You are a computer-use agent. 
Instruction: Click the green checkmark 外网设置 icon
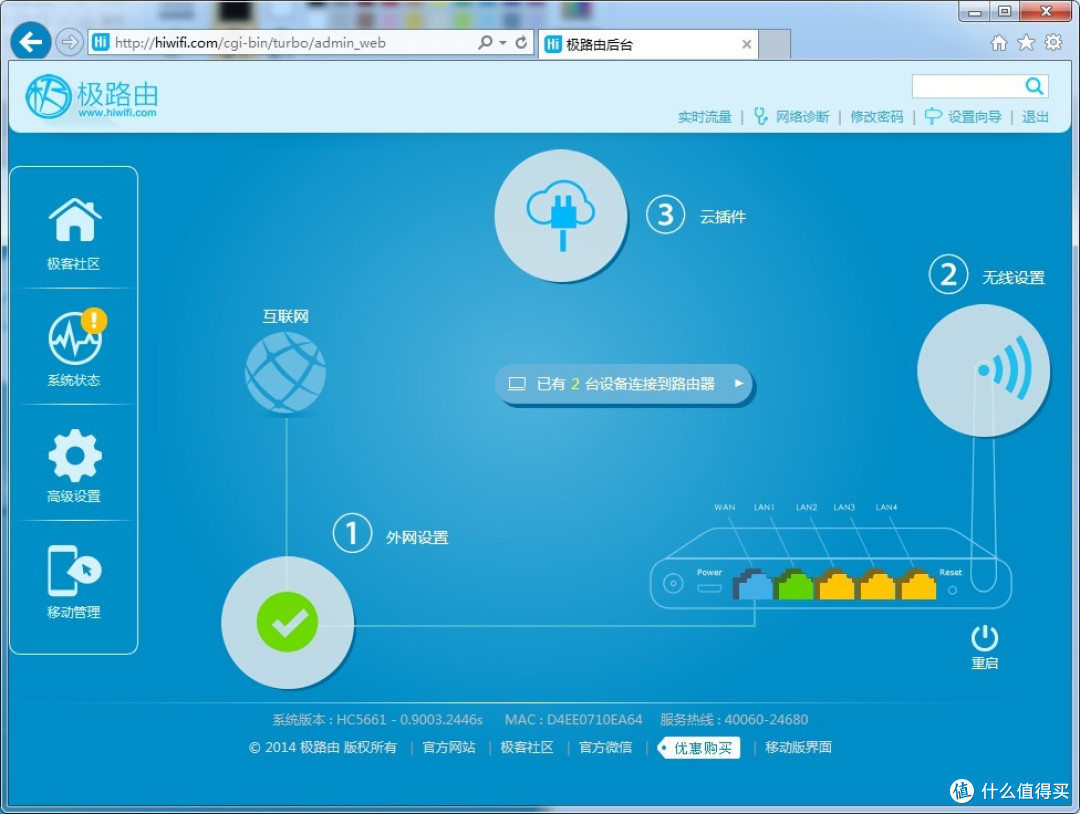[x=287, y=623]
